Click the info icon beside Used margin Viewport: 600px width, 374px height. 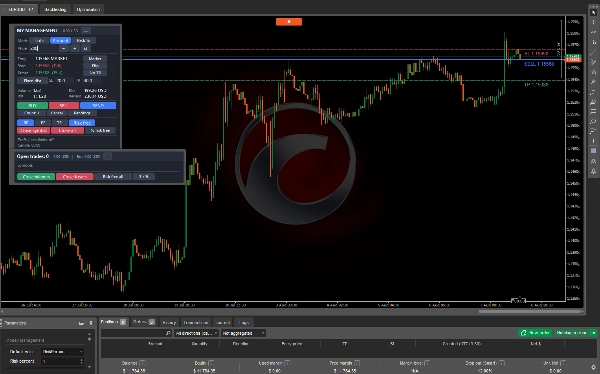tap(287, 363)
